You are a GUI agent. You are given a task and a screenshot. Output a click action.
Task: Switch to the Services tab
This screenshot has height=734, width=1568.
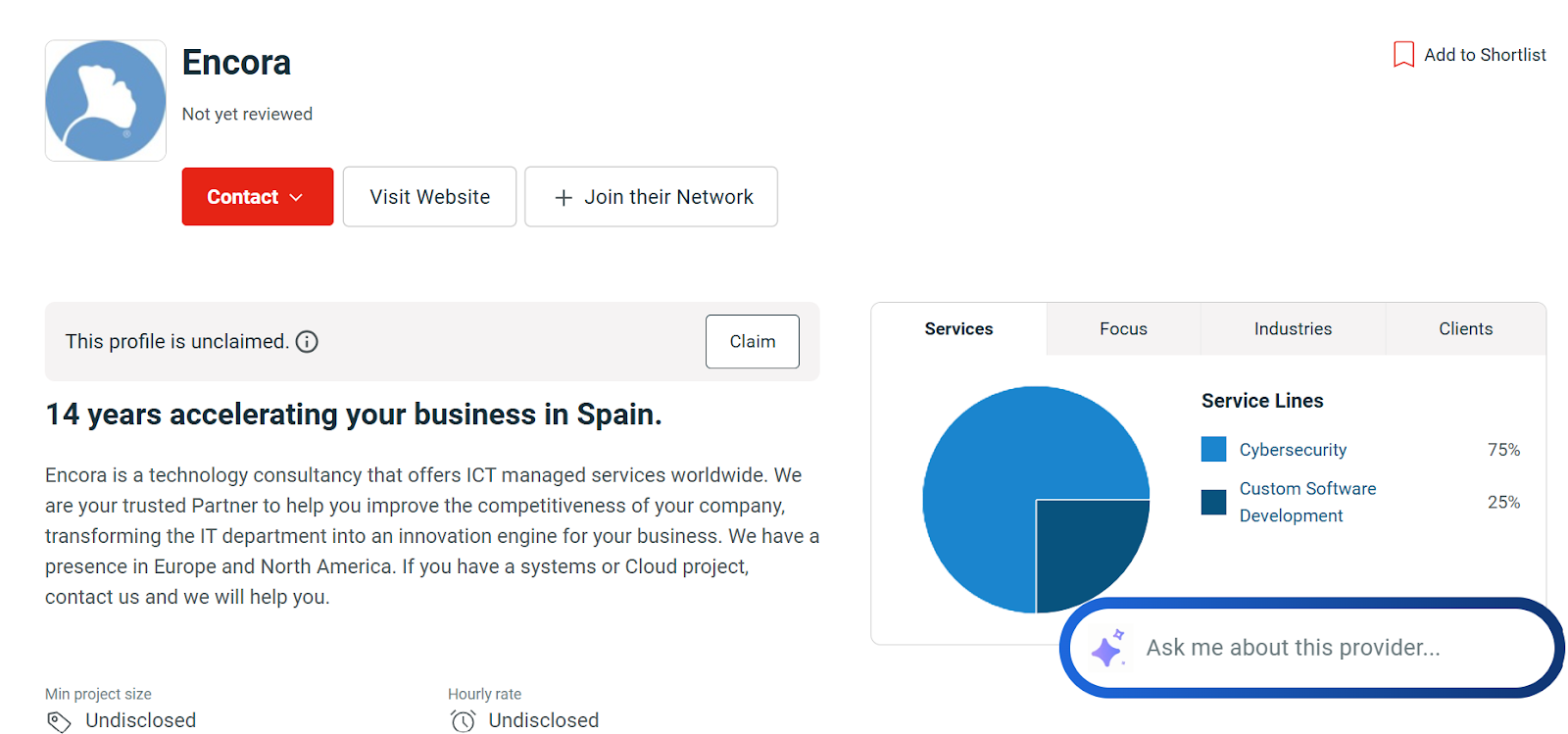click(x=958, y=329)
